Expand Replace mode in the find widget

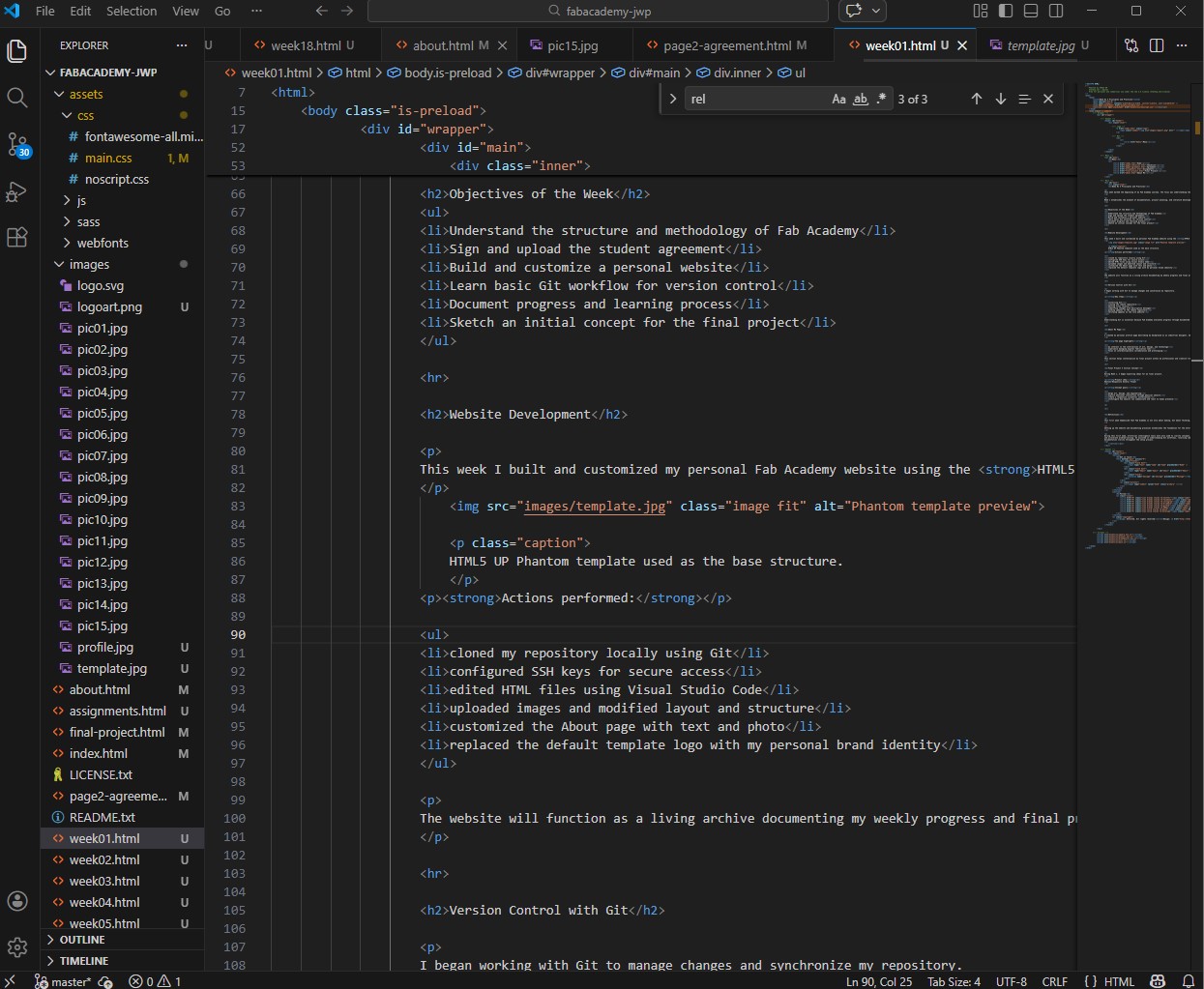pos(673,99)
